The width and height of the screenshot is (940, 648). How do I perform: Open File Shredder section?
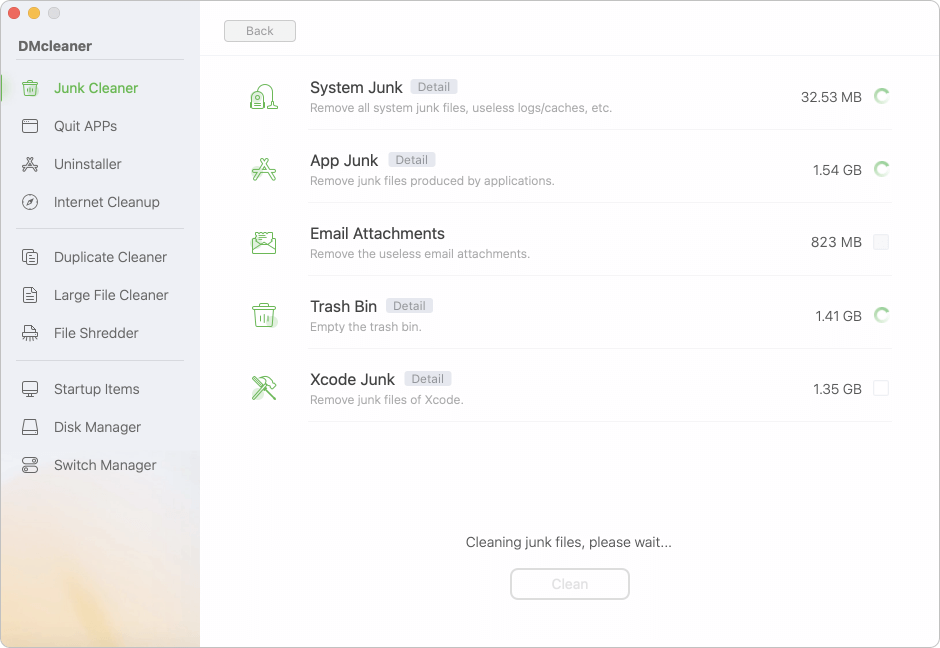click(96, 333)
